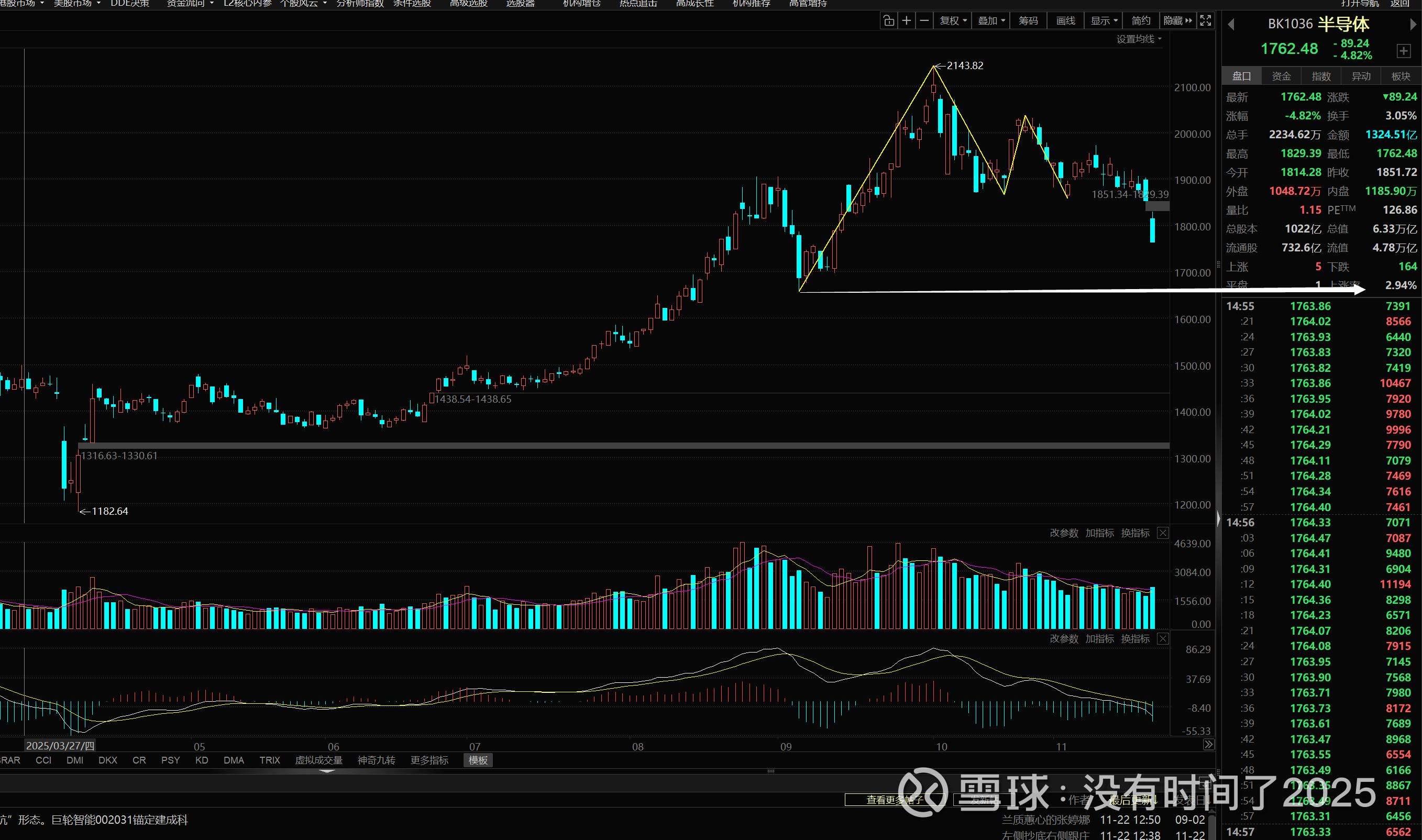
Task: Click the lock chart icon
Action: (x=889, y=21)
